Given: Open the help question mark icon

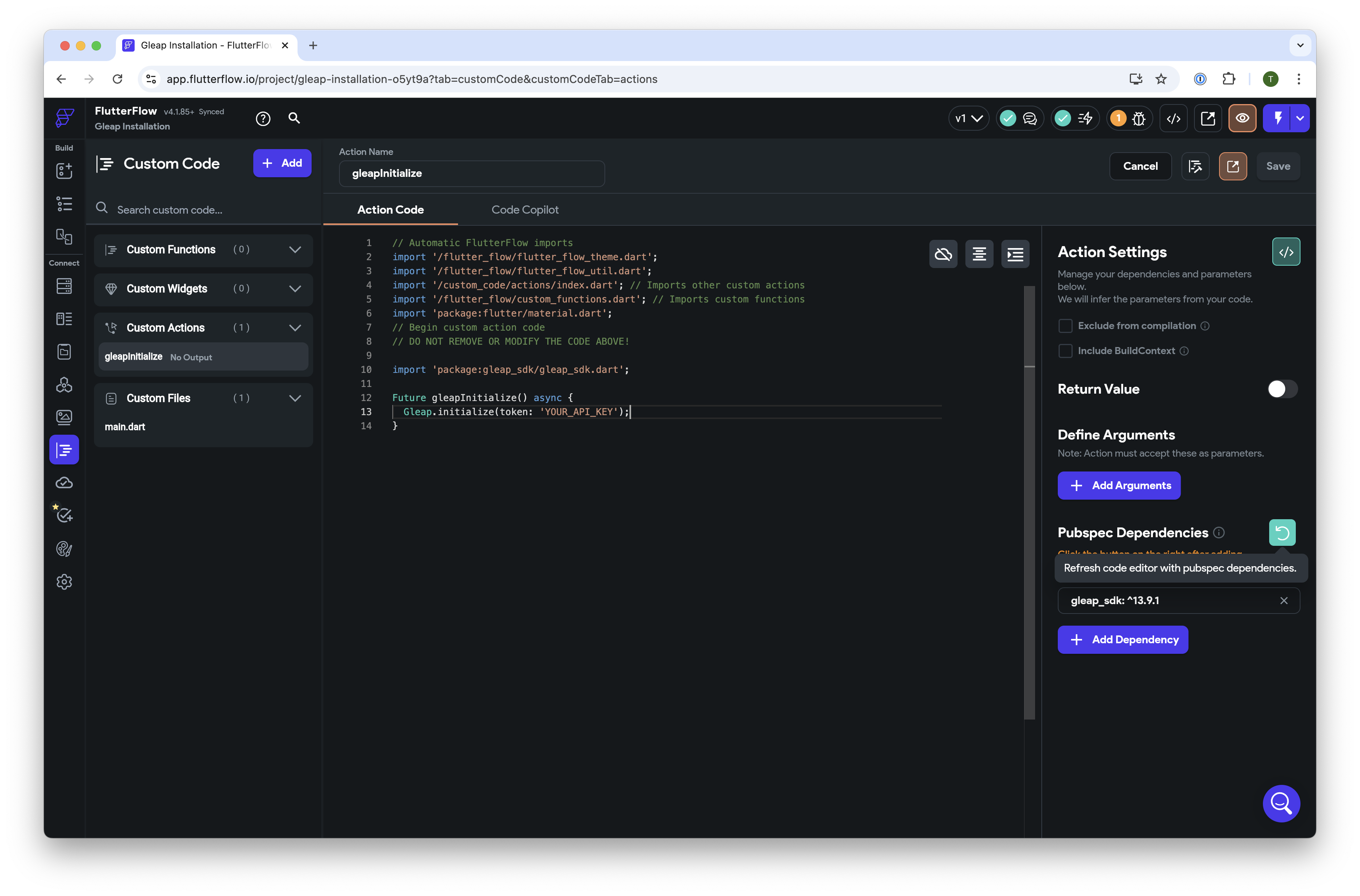Looking at the screenshot, I should point(263,118).
